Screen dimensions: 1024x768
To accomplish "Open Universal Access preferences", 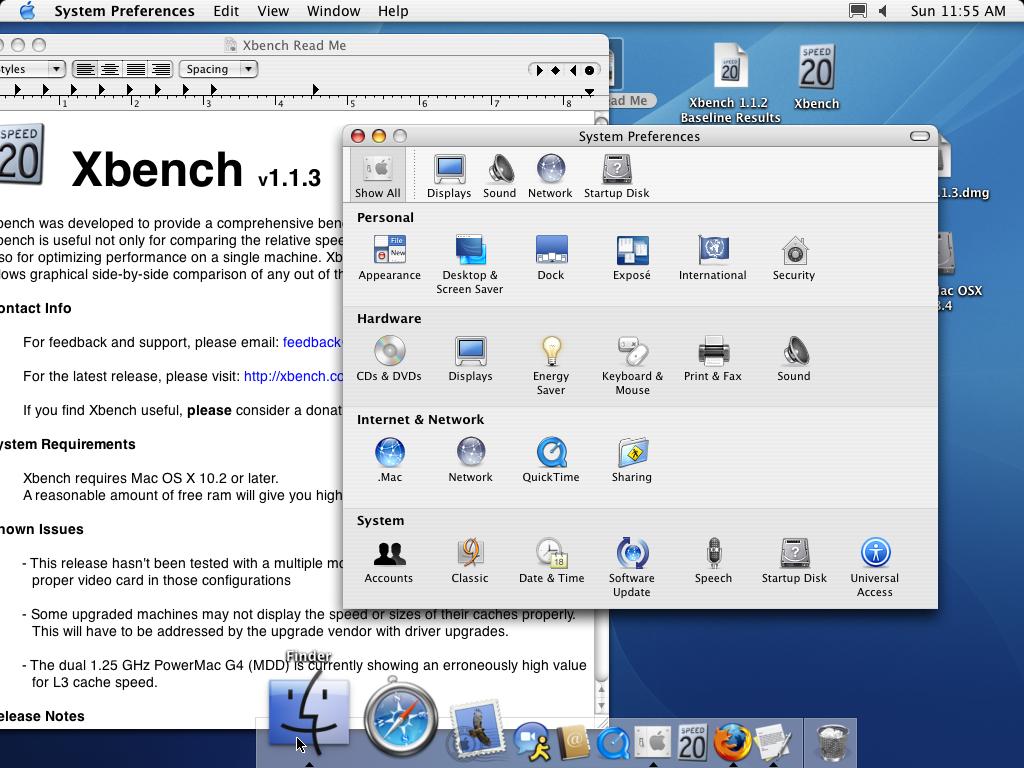I will (874, 568).
